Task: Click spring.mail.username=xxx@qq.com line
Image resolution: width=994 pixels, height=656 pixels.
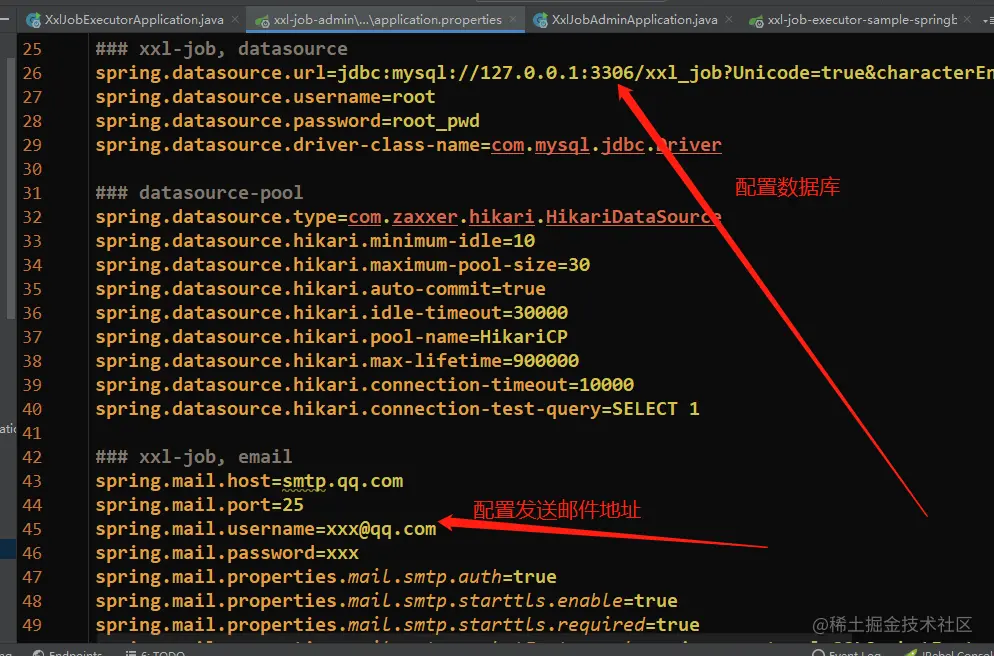Action: coord(266,529)
